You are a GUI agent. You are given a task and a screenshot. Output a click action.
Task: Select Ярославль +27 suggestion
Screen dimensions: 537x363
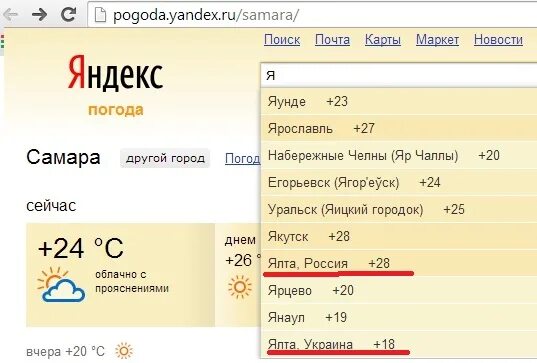399,128
